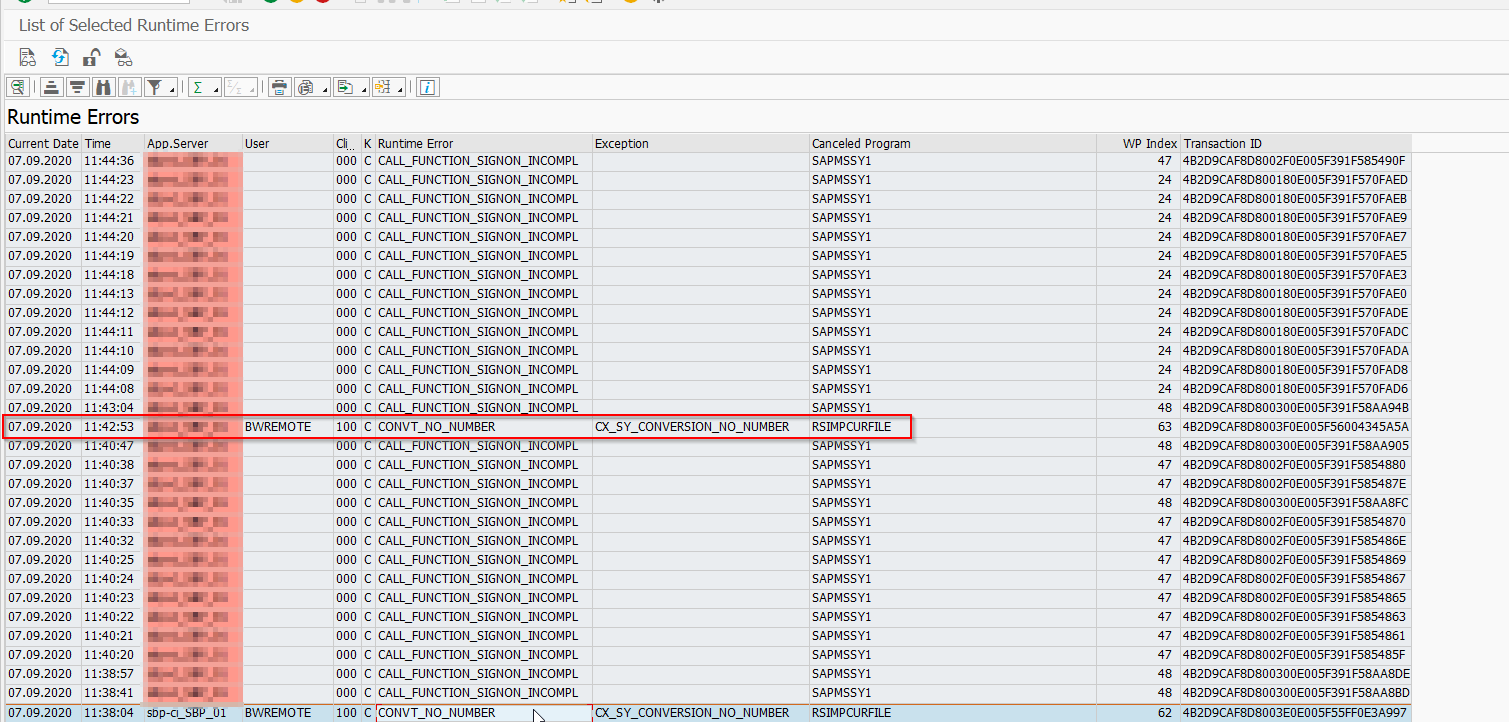Click the blue Information icon
The image size is (1509, 722).
click(428, 87)
